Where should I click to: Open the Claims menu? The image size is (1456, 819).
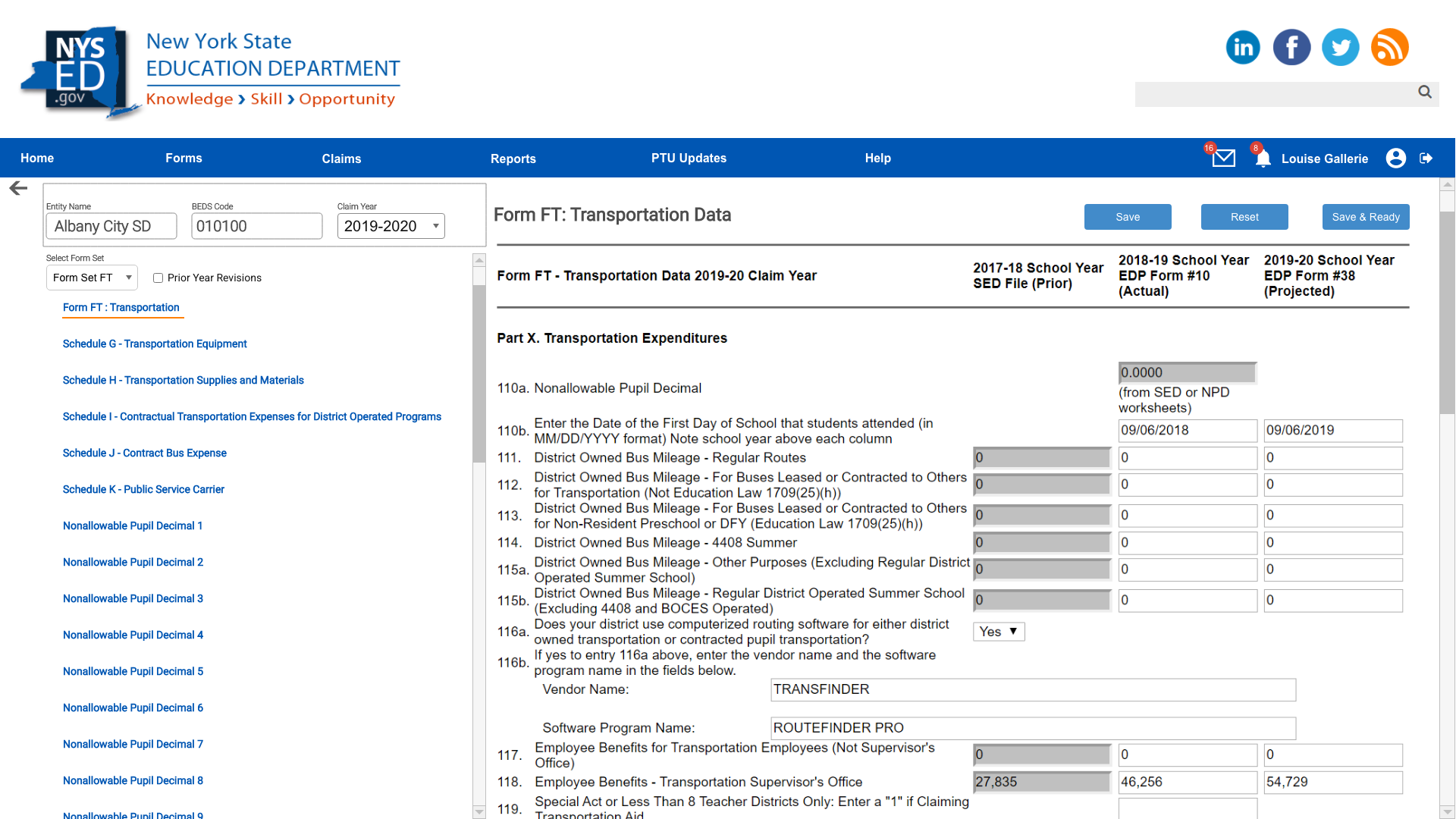[341, 158]
